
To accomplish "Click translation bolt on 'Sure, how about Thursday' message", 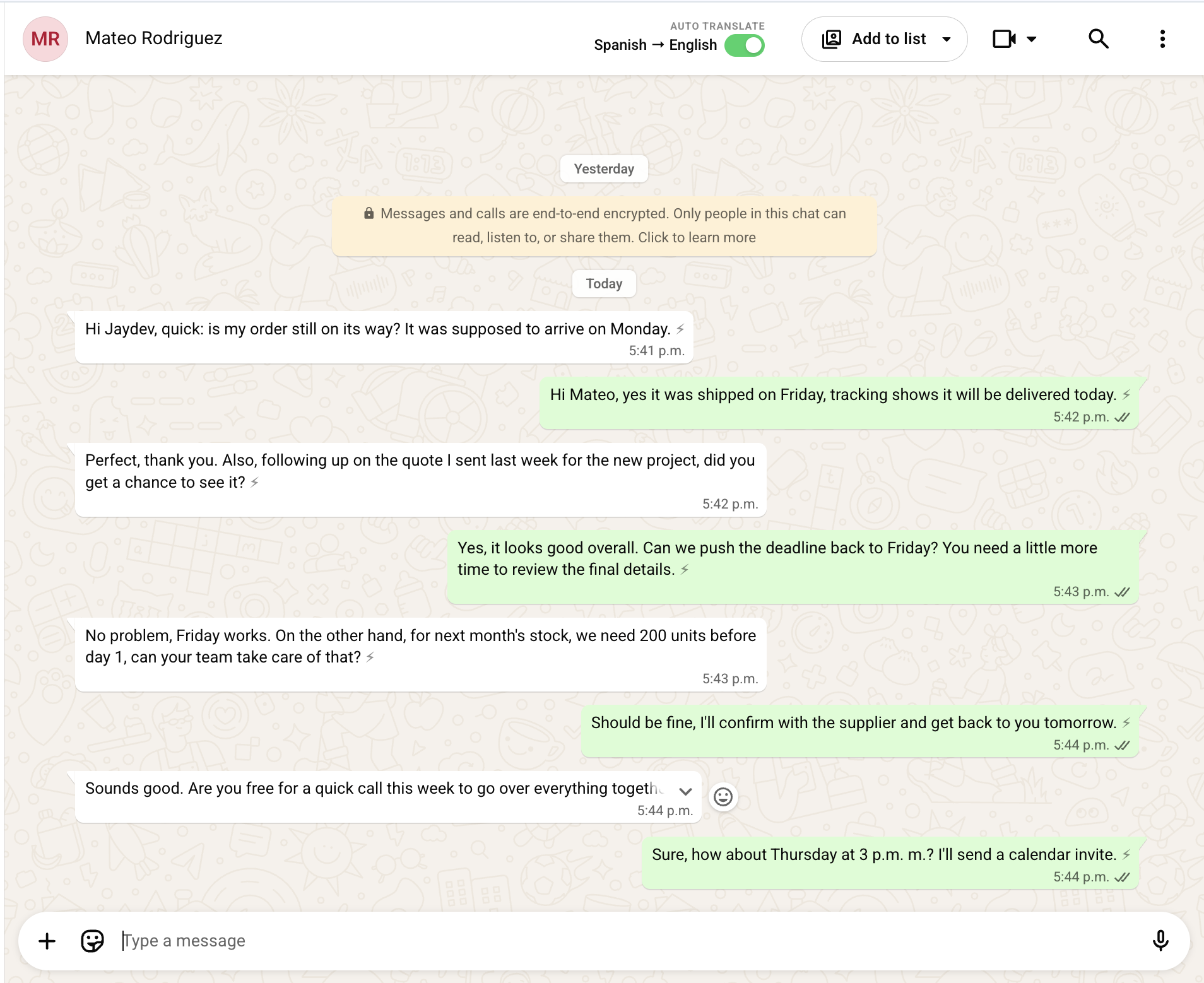I will click(1126, 855).
